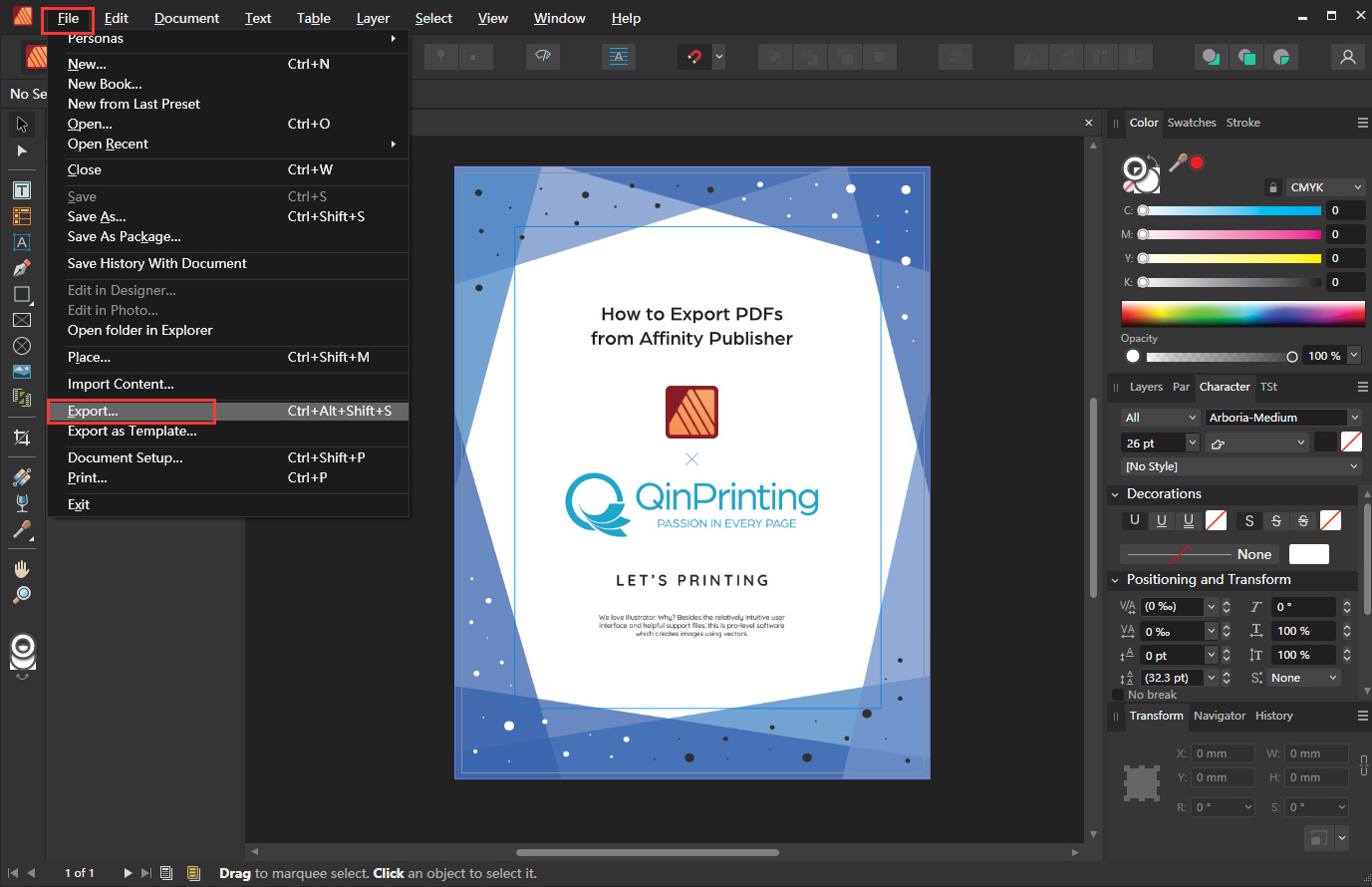1372x887 pixels.
Task: Choose Export... from the File menu
Action: [228, 411]
